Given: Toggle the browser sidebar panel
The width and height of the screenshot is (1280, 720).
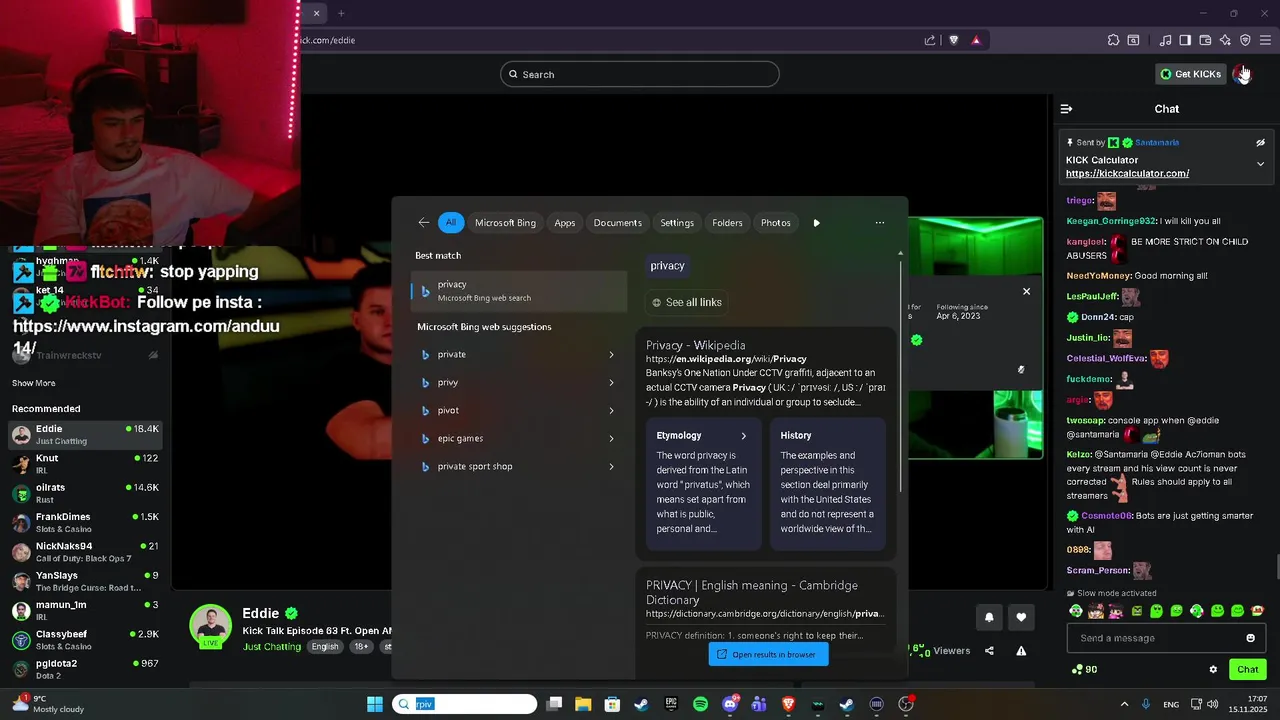Looking at the screenshot, I should tap(1185, 40).
